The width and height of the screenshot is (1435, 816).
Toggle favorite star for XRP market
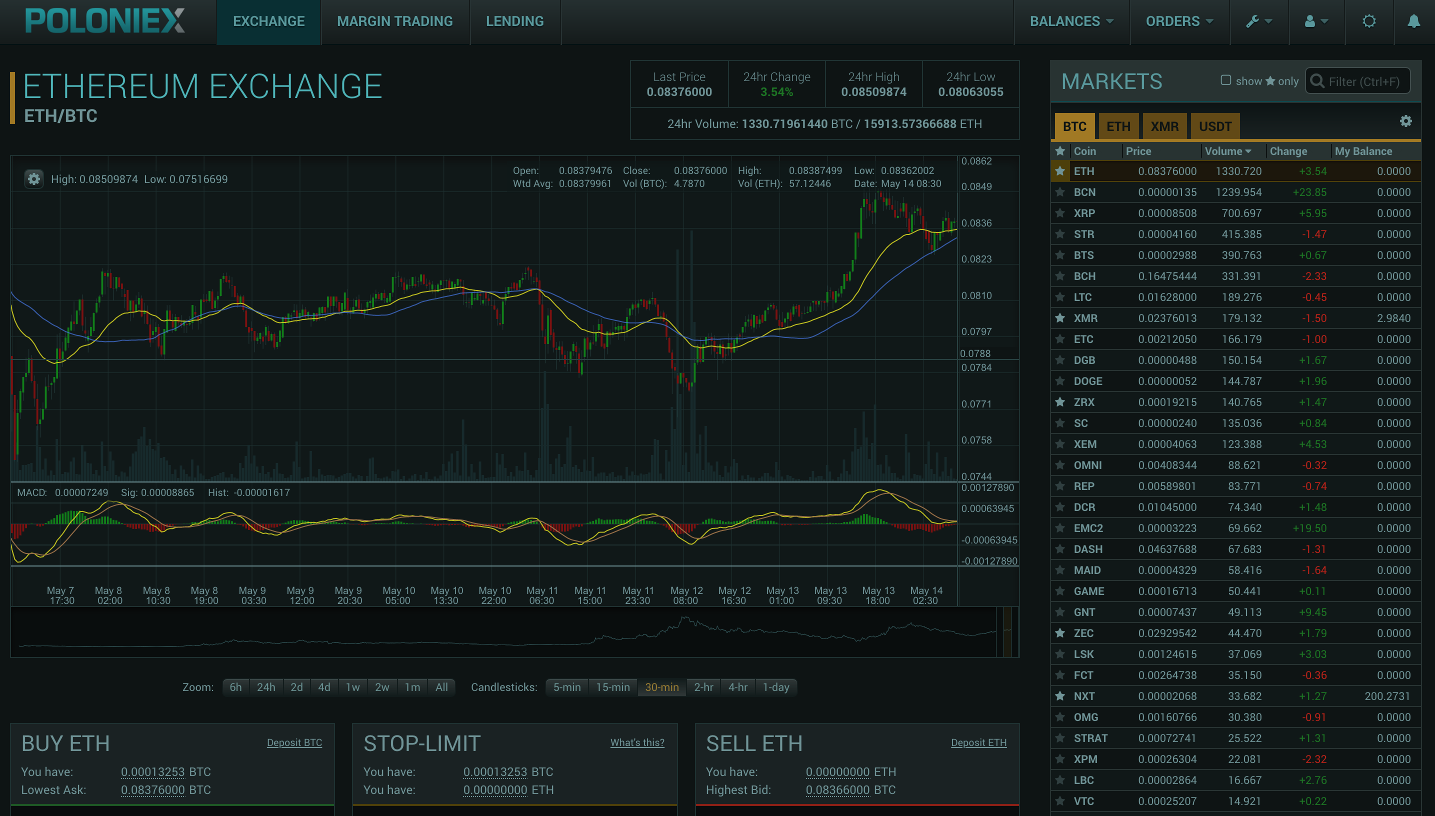pyautogui.click(x=1060, y=213)
